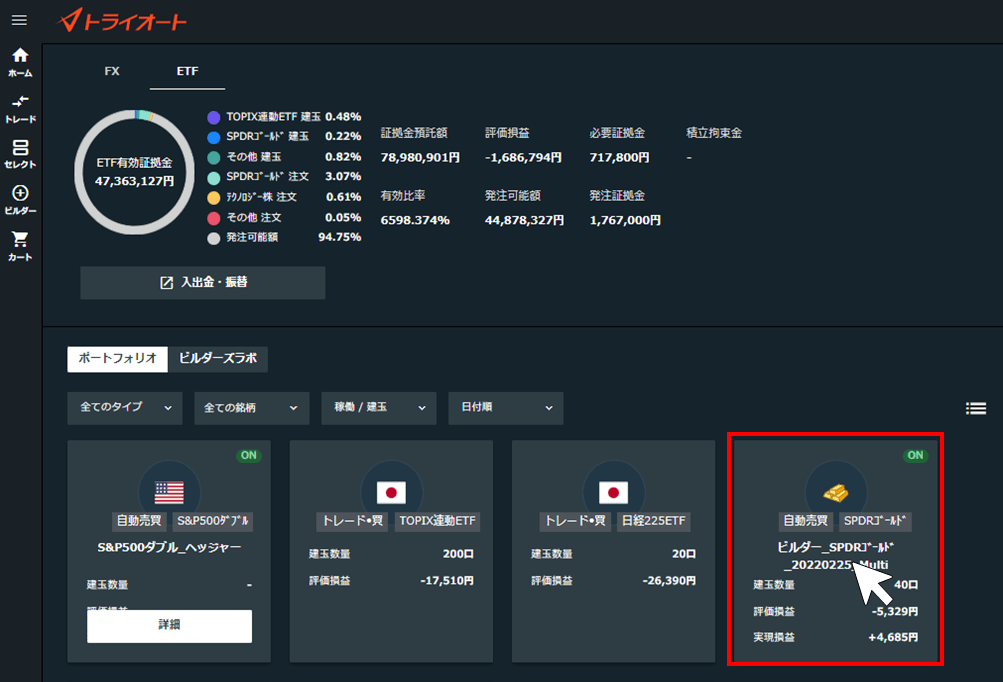Click 評価損益 value -1,686,794円
The width and height of the screenshot is (1003, 682).
(x=523, y=158)
